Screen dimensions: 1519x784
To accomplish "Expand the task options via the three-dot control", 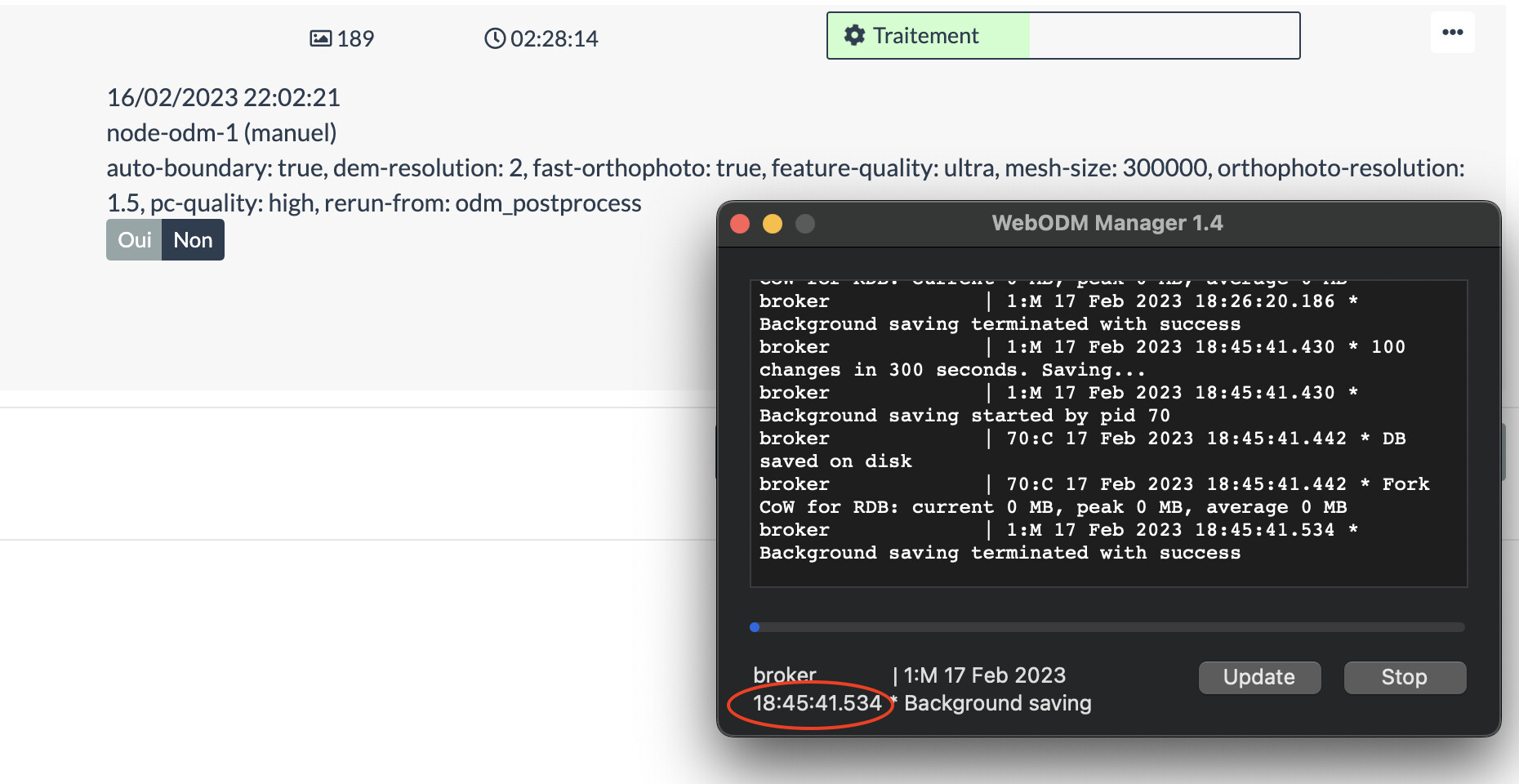I will click(x=1453, y=31).
